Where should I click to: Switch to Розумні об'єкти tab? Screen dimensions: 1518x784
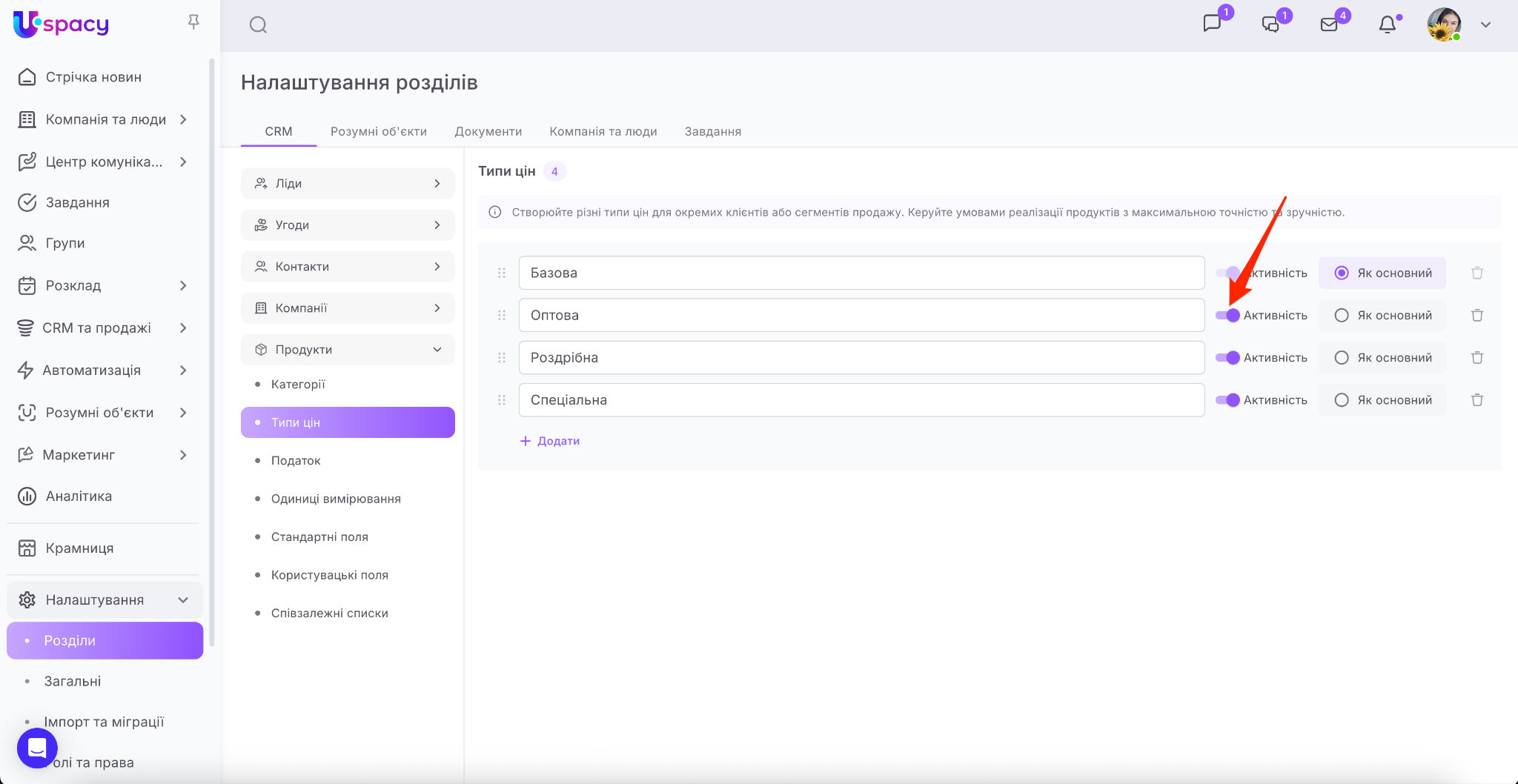tap(378, 131)
